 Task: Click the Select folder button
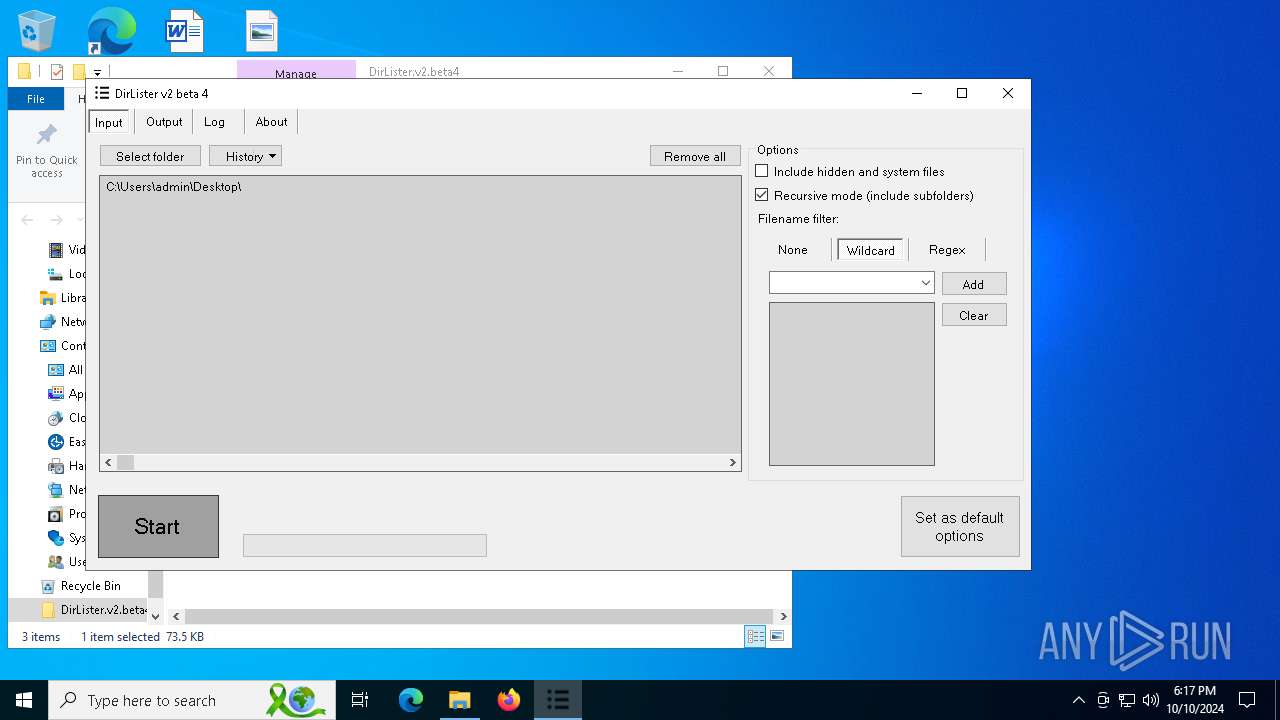click(150, 156)
